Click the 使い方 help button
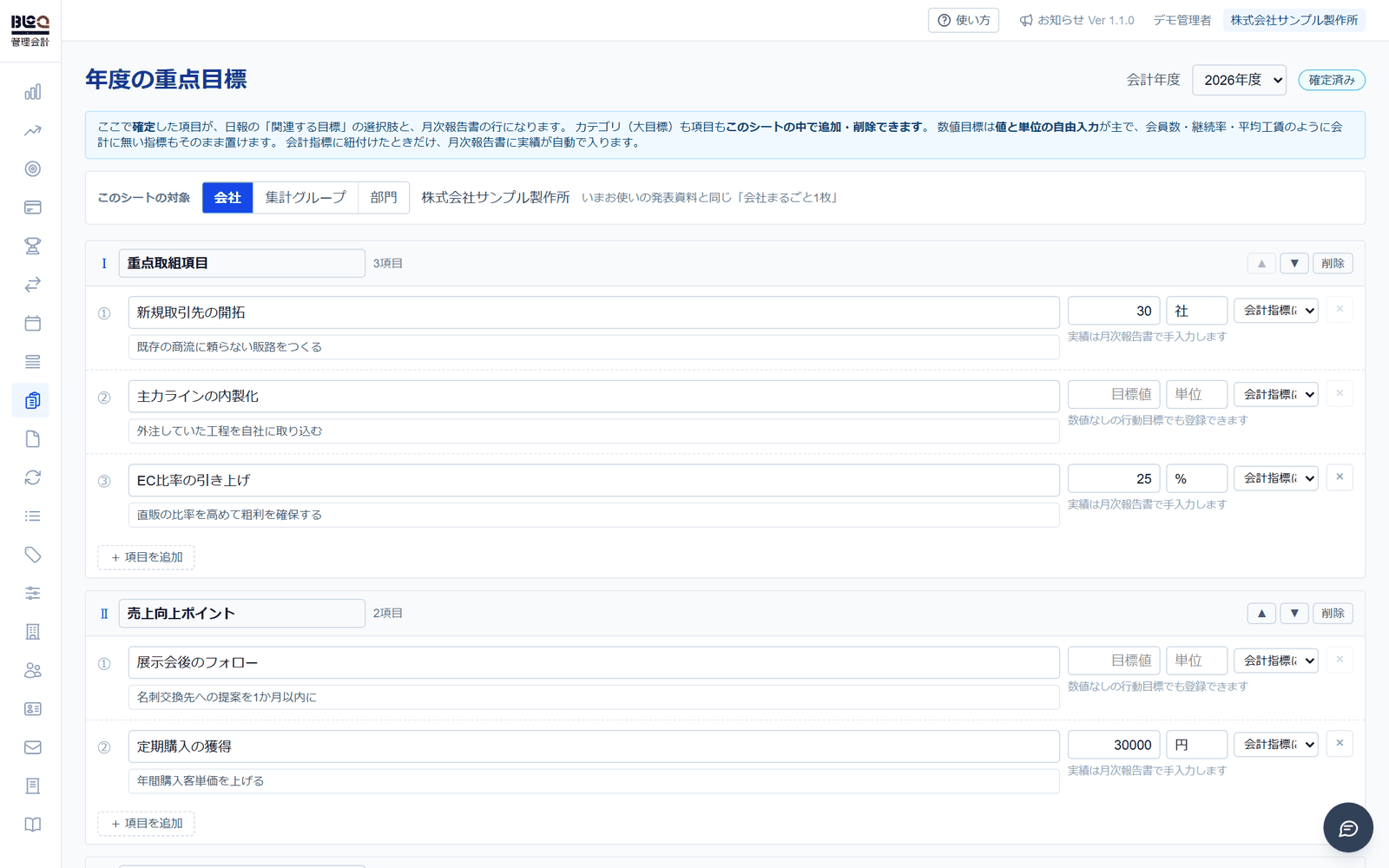This screenshot has height=868, width=1389. tap(964, 20)
